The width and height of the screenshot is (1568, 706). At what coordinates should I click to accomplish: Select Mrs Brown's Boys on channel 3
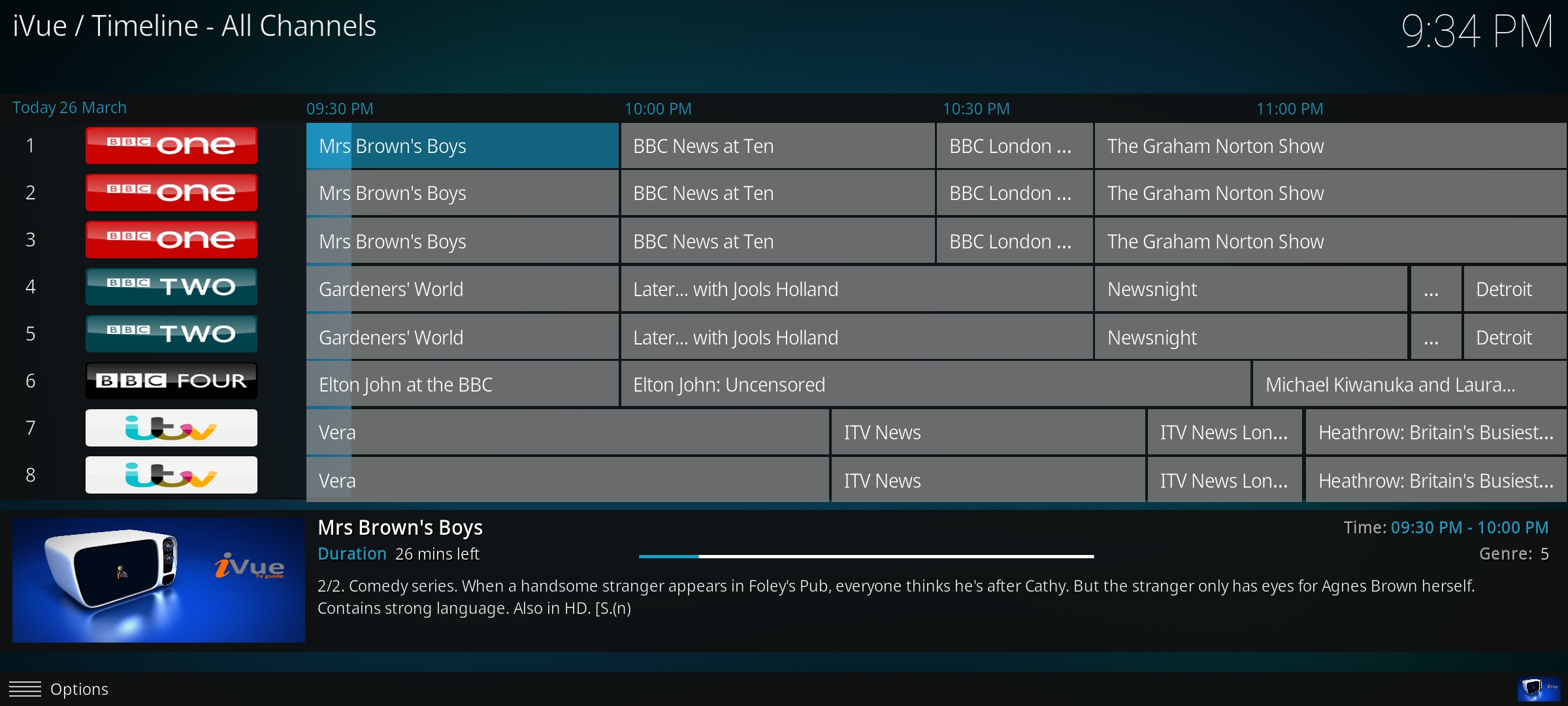[x=462, y=241]
